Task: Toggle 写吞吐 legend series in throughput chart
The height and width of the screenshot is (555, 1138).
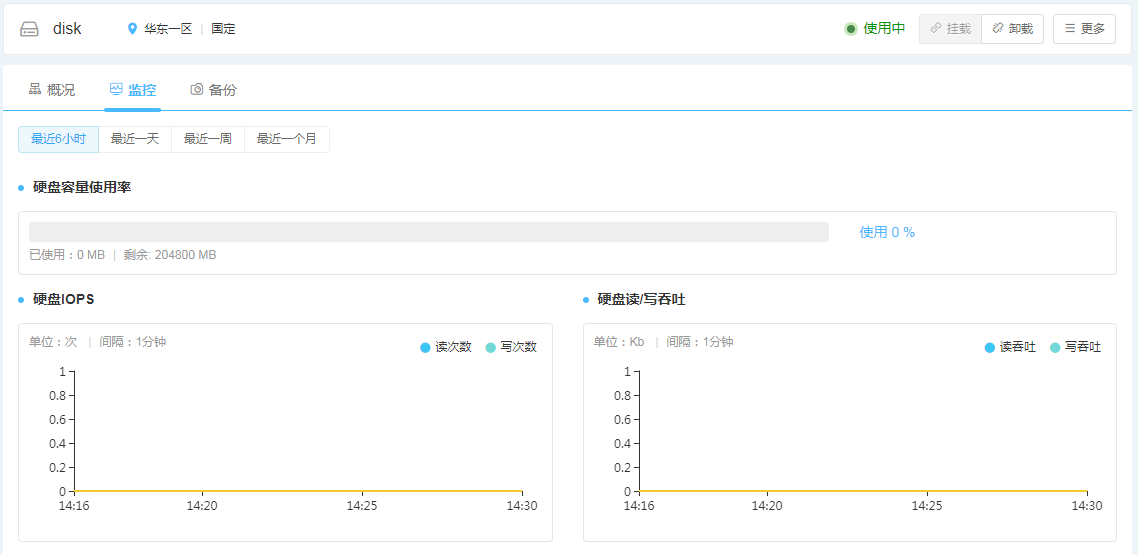Action: 1076,348
